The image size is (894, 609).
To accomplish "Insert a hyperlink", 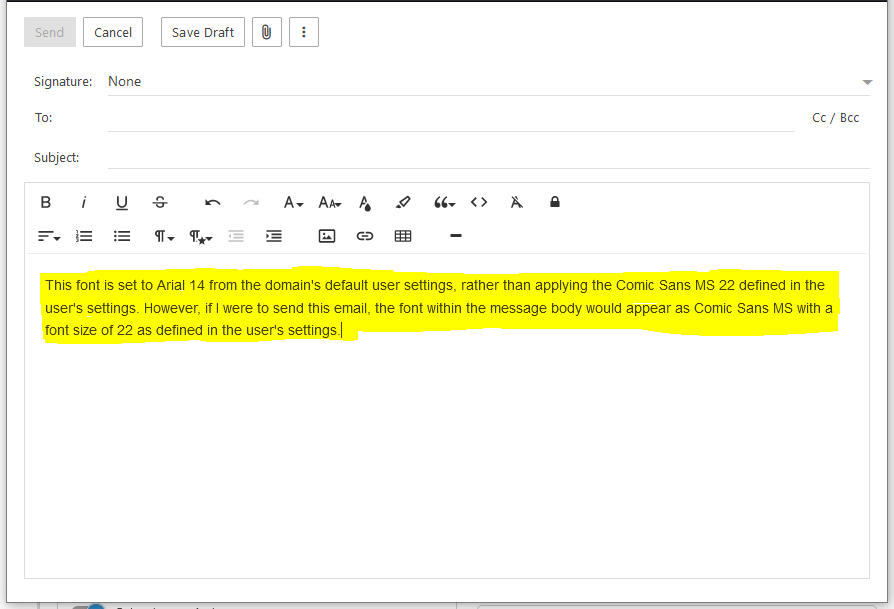I will click(365, 236).
